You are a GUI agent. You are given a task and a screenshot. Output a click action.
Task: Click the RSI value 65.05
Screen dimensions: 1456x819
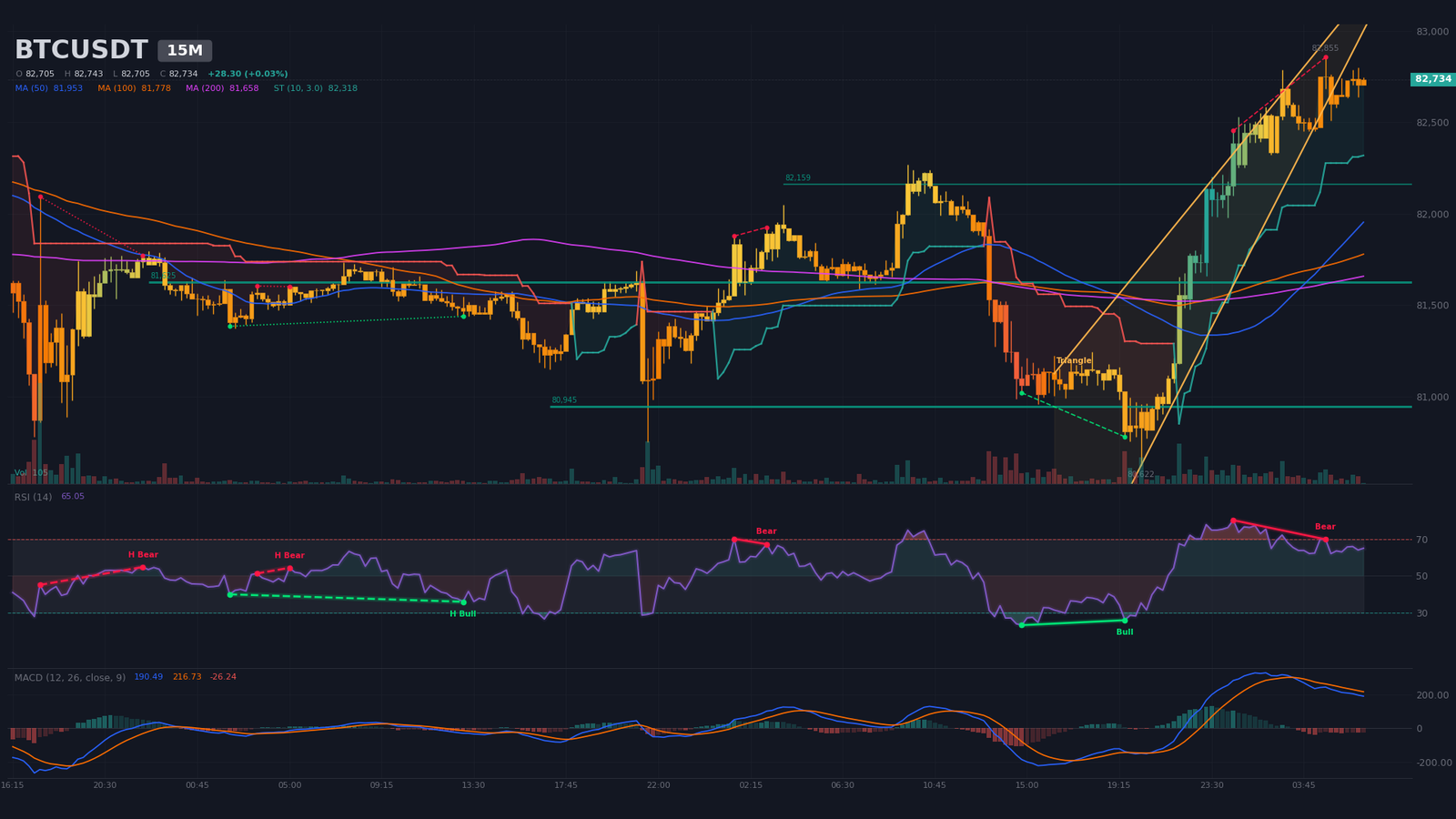(73, 497)
